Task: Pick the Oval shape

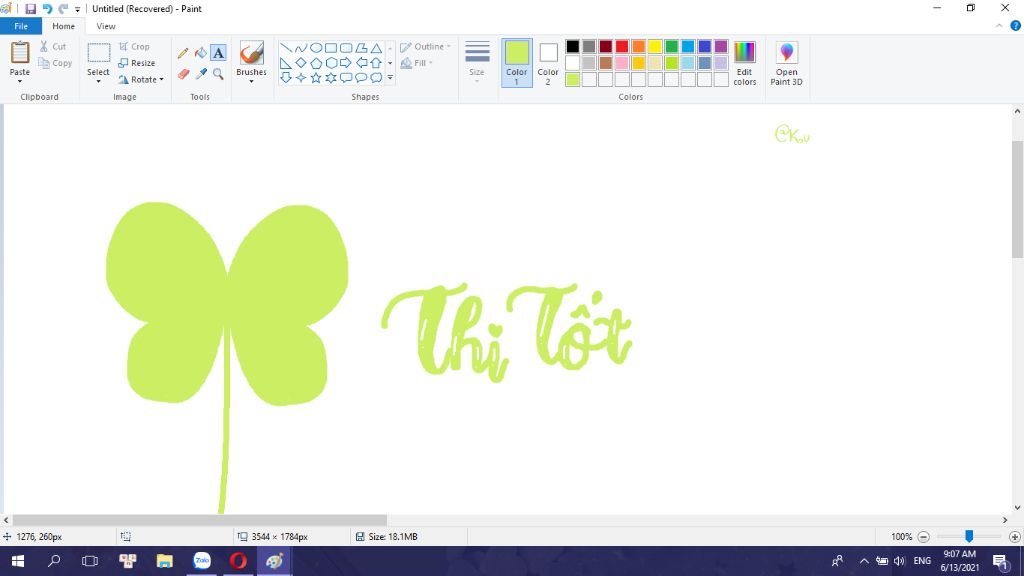Action: coord(315,48)
